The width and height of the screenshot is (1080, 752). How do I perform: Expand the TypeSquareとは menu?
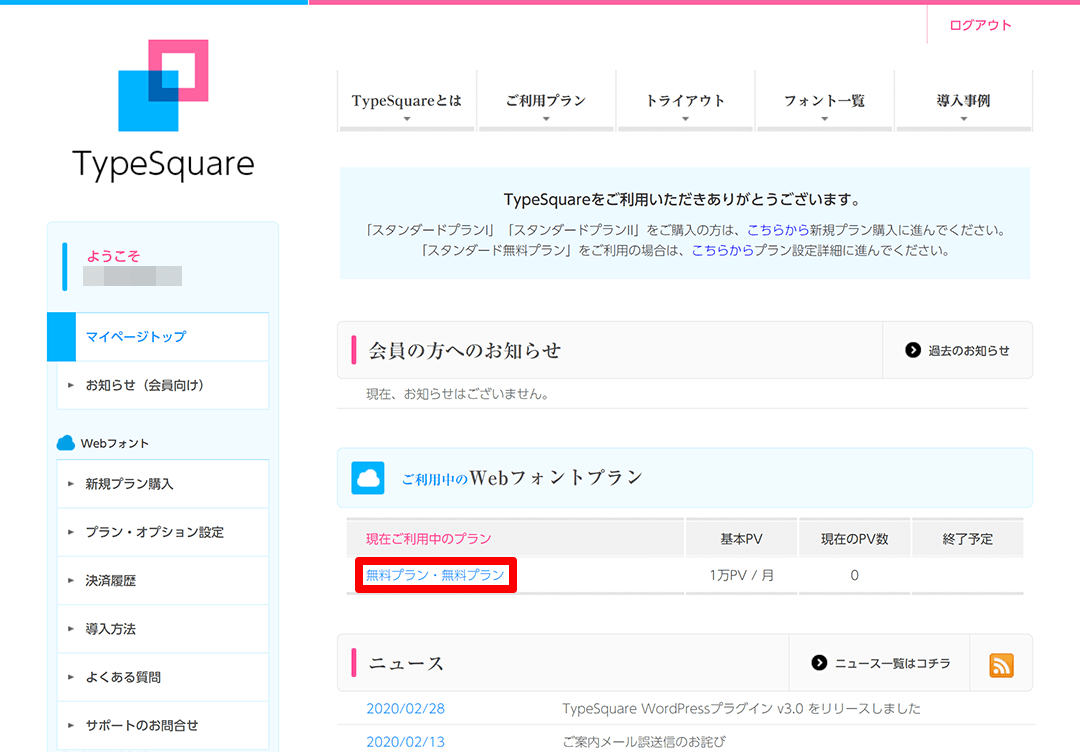tap(406, 101)
